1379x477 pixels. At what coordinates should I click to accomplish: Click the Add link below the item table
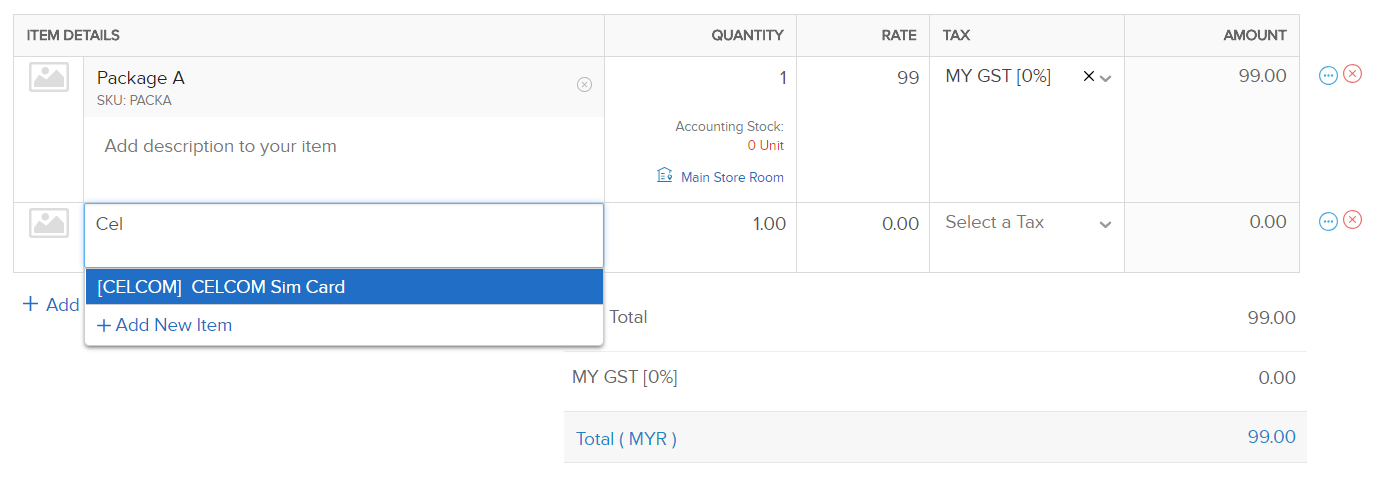[x=50, y=304]
